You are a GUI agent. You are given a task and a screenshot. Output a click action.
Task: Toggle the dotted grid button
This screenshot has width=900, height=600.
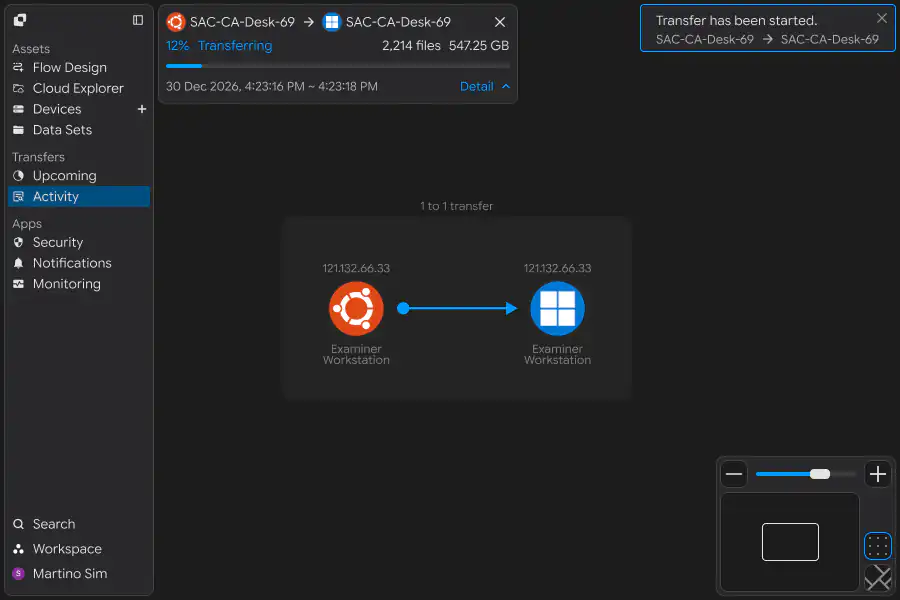[878, 546]
